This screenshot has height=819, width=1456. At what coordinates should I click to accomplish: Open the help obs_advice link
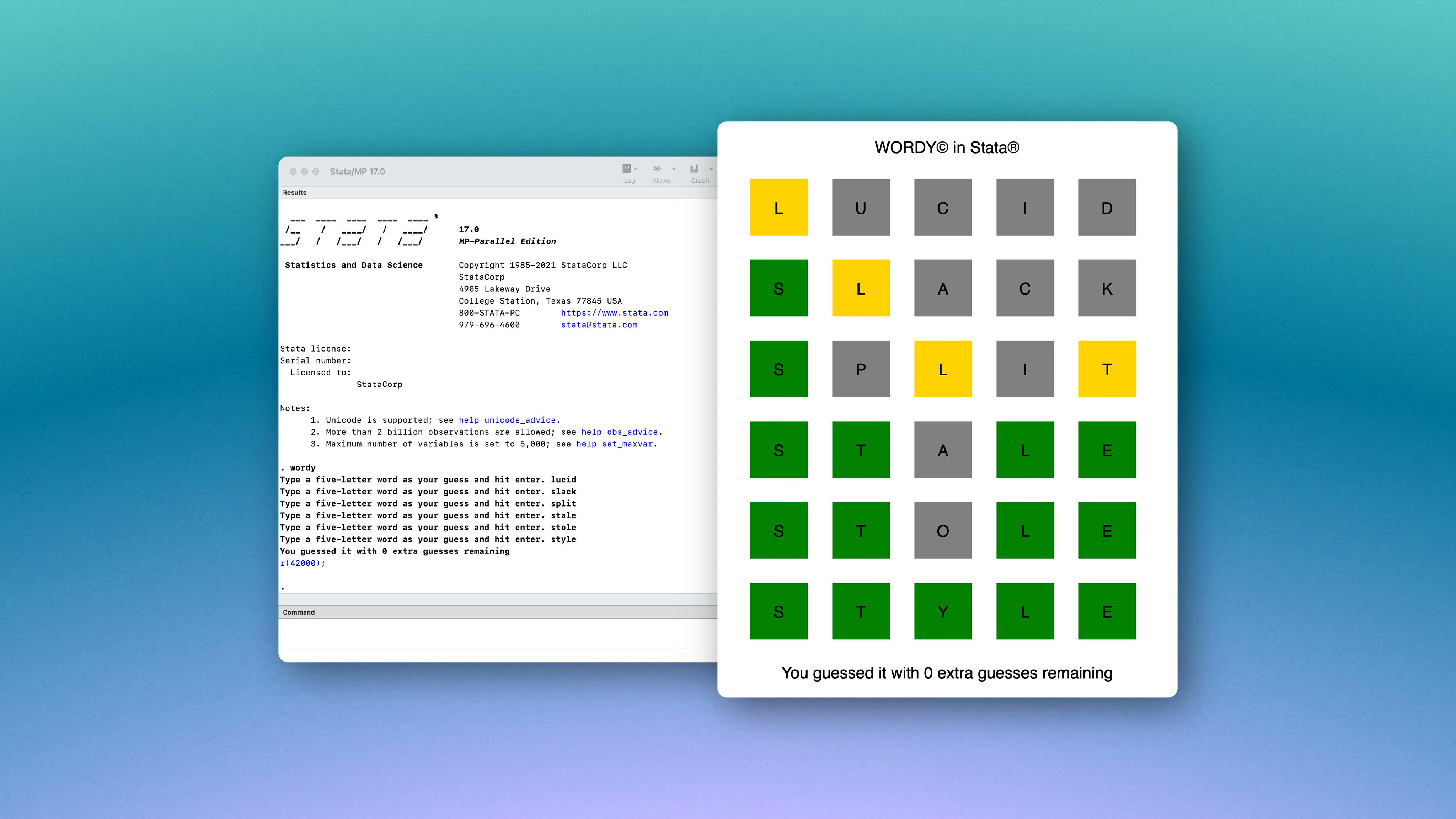coord(620,432)
